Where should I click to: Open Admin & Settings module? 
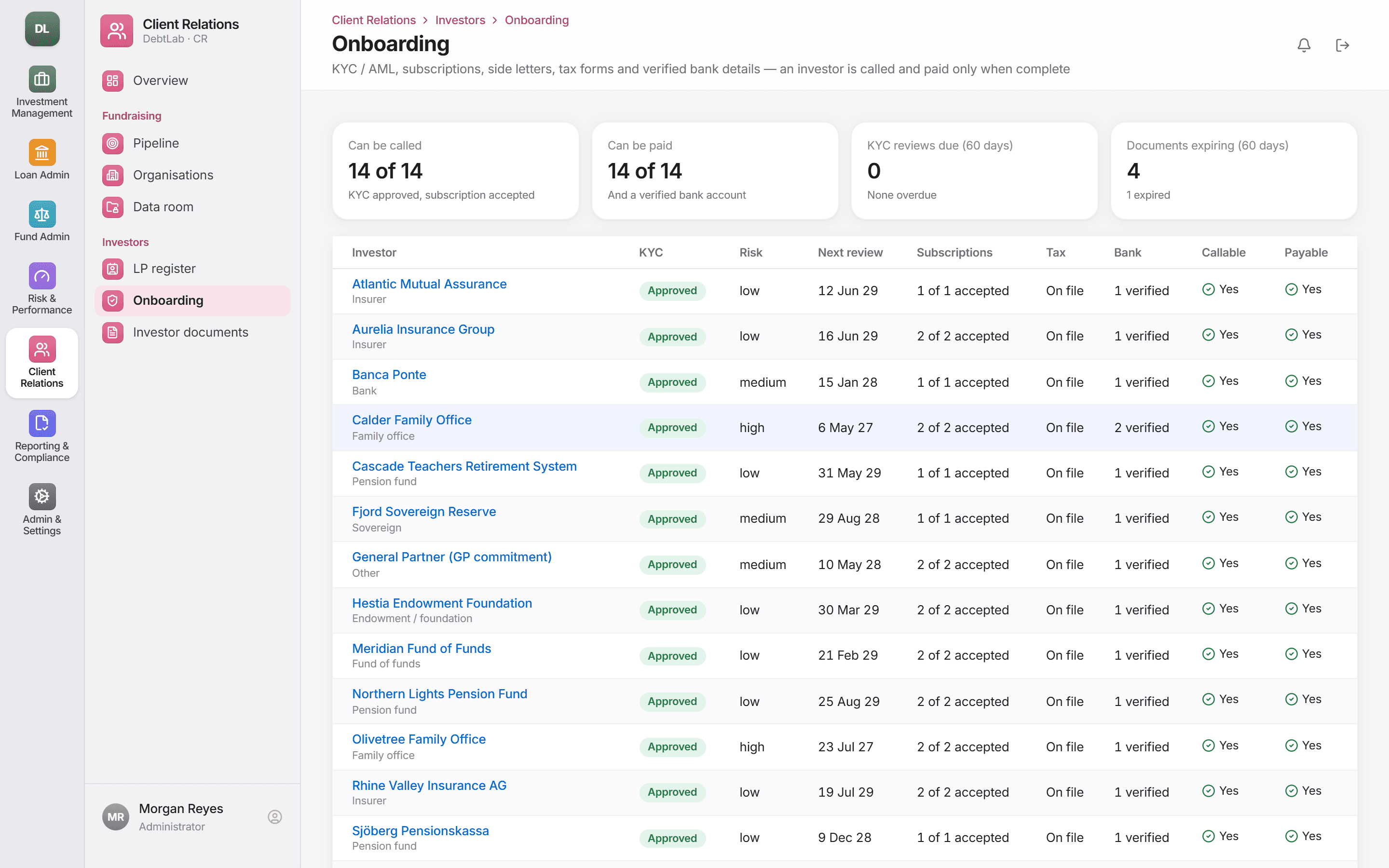42,509
